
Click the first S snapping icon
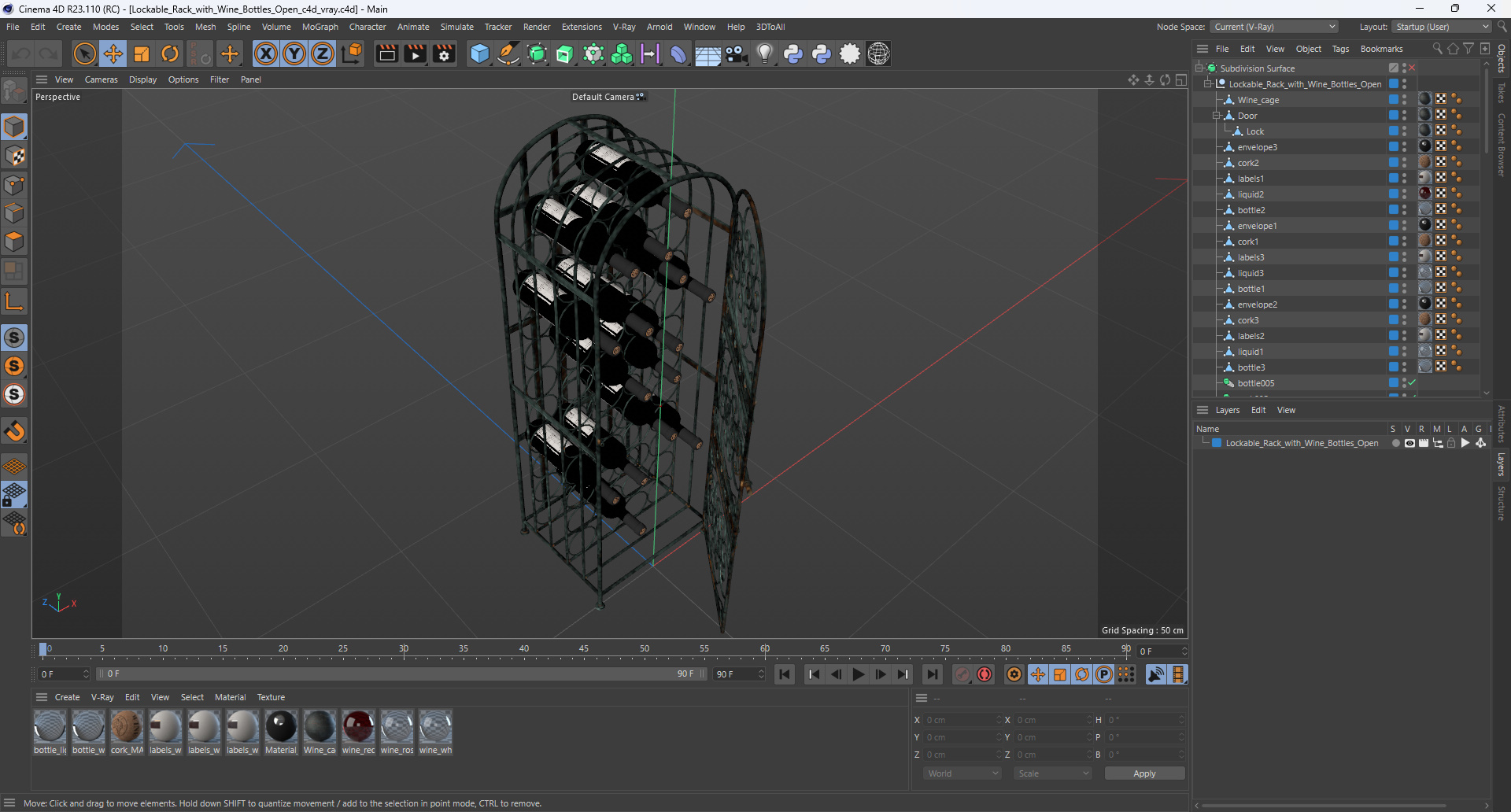pos(15,338)
